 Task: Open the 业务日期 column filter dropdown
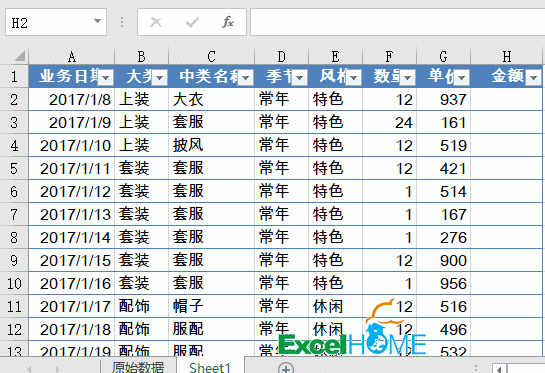(x=105, y=78)
